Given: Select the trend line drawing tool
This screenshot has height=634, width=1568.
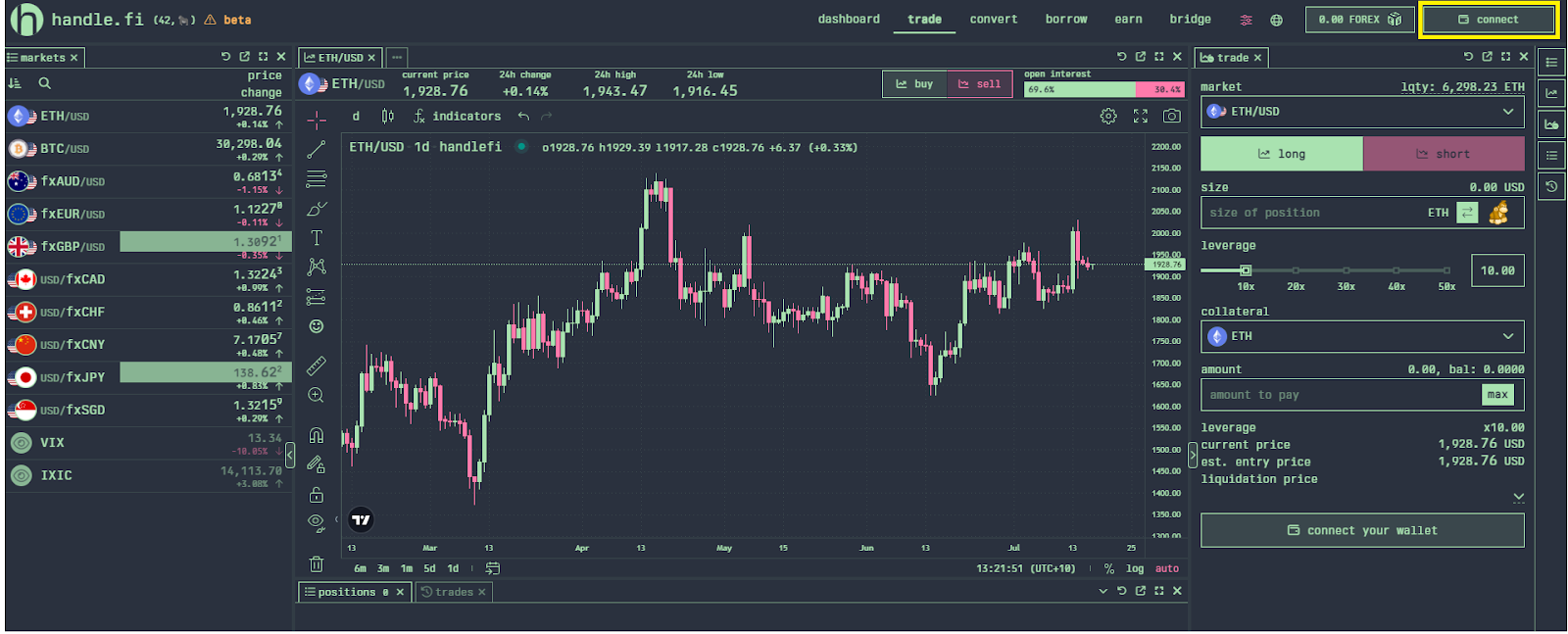Looking at the screenshot, I should [316, 150].
